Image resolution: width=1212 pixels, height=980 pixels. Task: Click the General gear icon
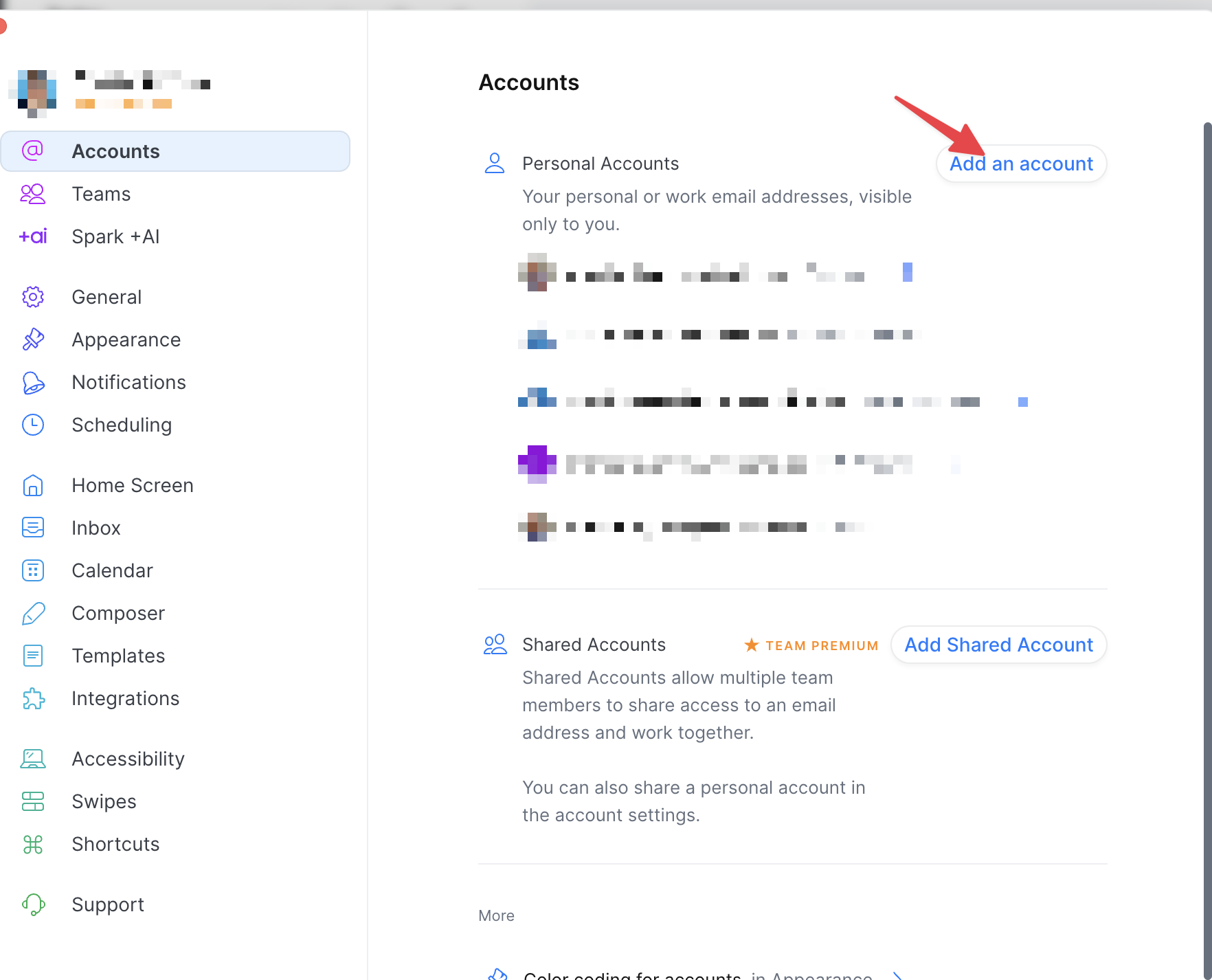coord(32,298)
